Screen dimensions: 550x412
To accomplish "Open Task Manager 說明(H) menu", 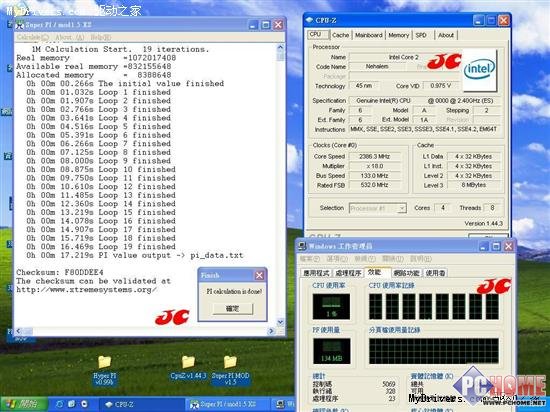I will click(420, 259).
